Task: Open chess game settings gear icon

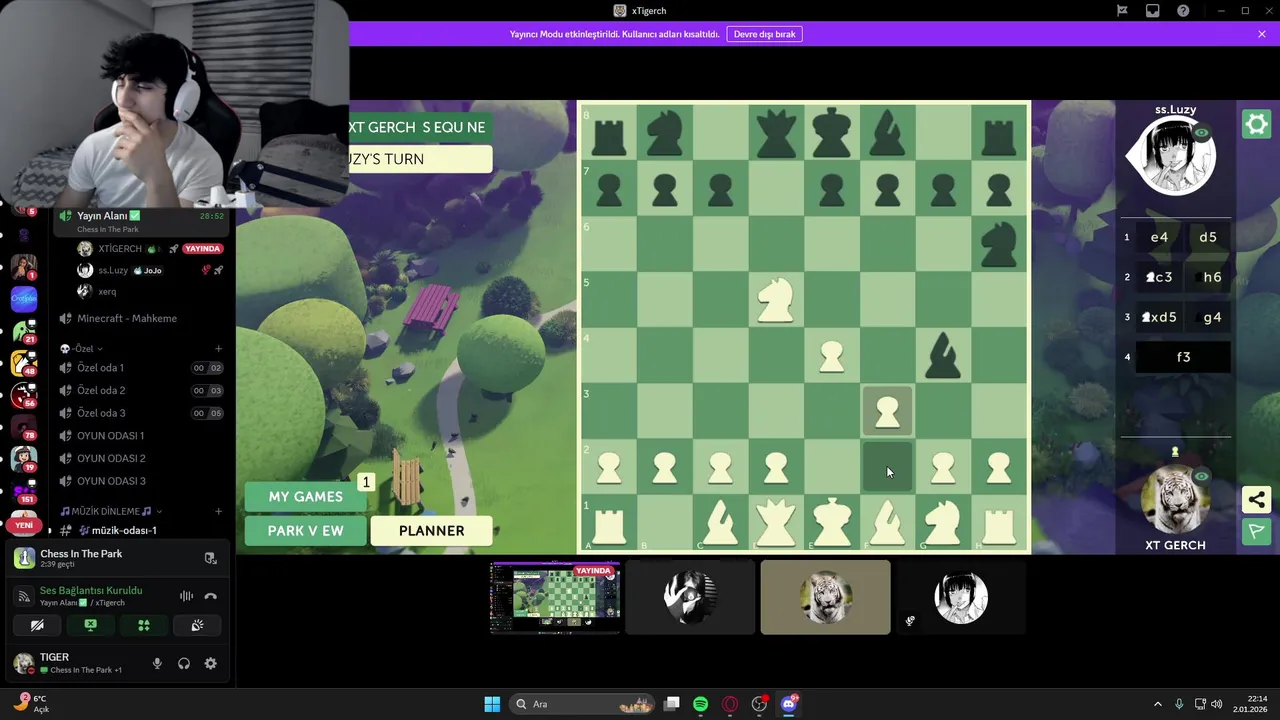Action: pos(1256,124)
